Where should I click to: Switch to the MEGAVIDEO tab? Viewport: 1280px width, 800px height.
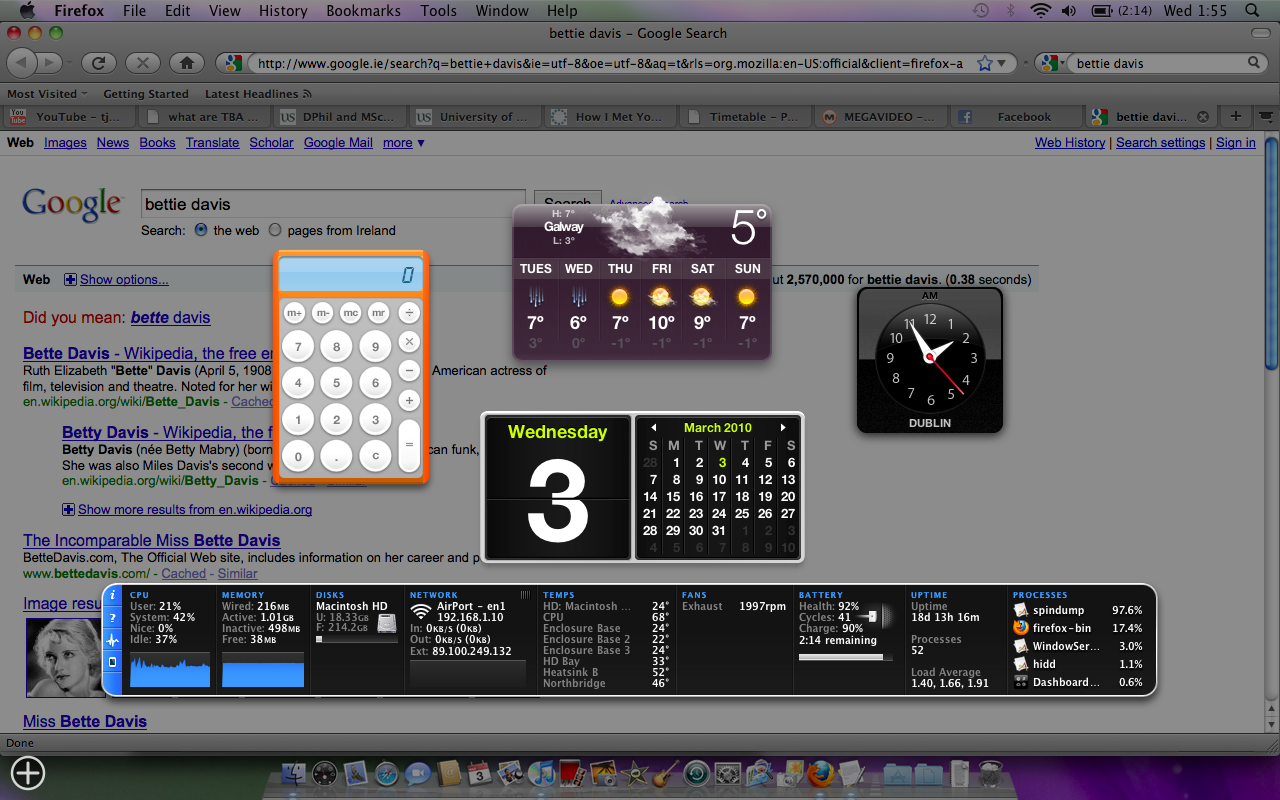(x=880, y=116)
